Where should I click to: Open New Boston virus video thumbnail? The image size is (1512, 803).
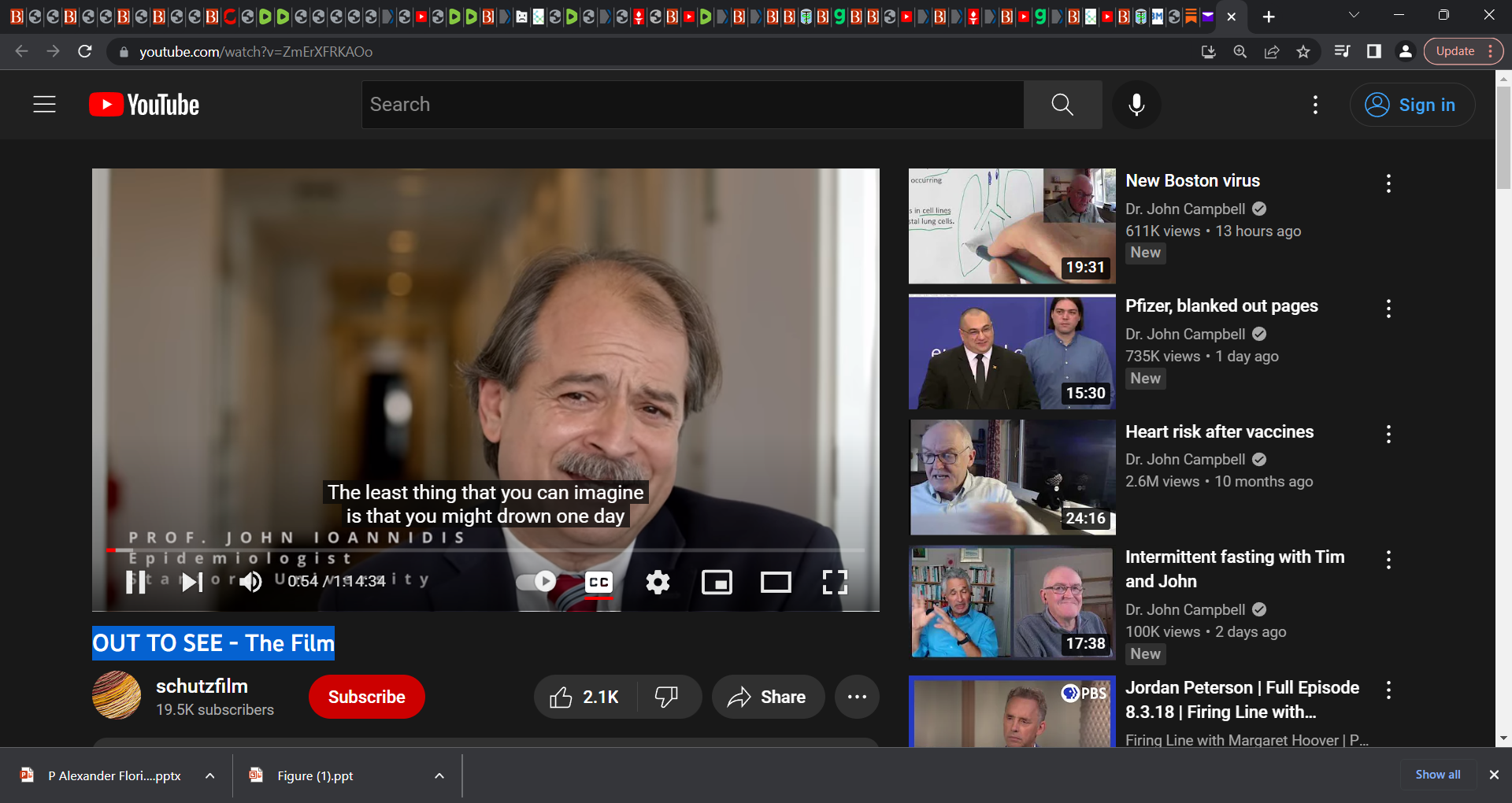pos(1012,226)
